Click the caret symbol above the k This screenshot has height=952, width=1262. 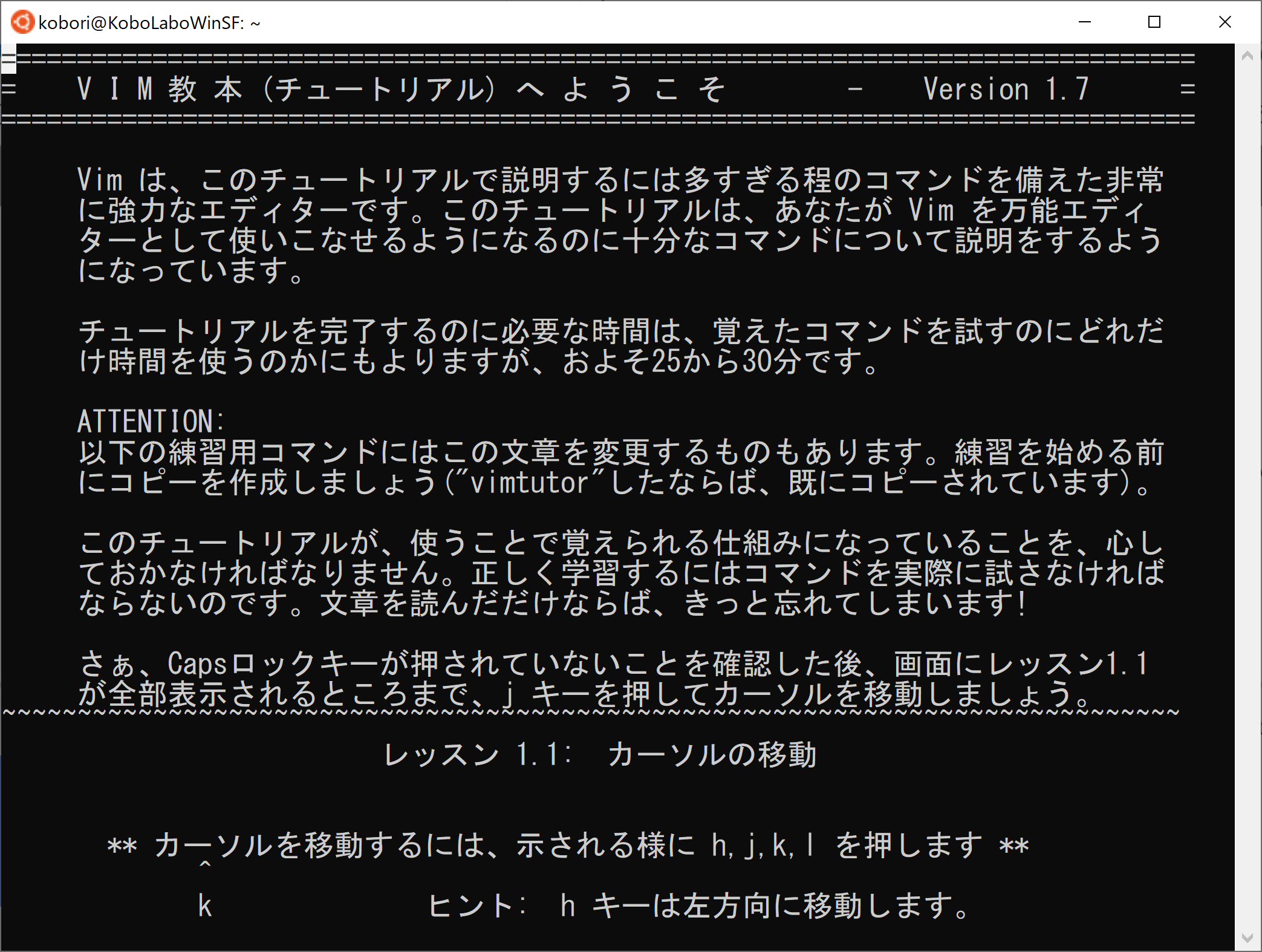click(205, 864)
